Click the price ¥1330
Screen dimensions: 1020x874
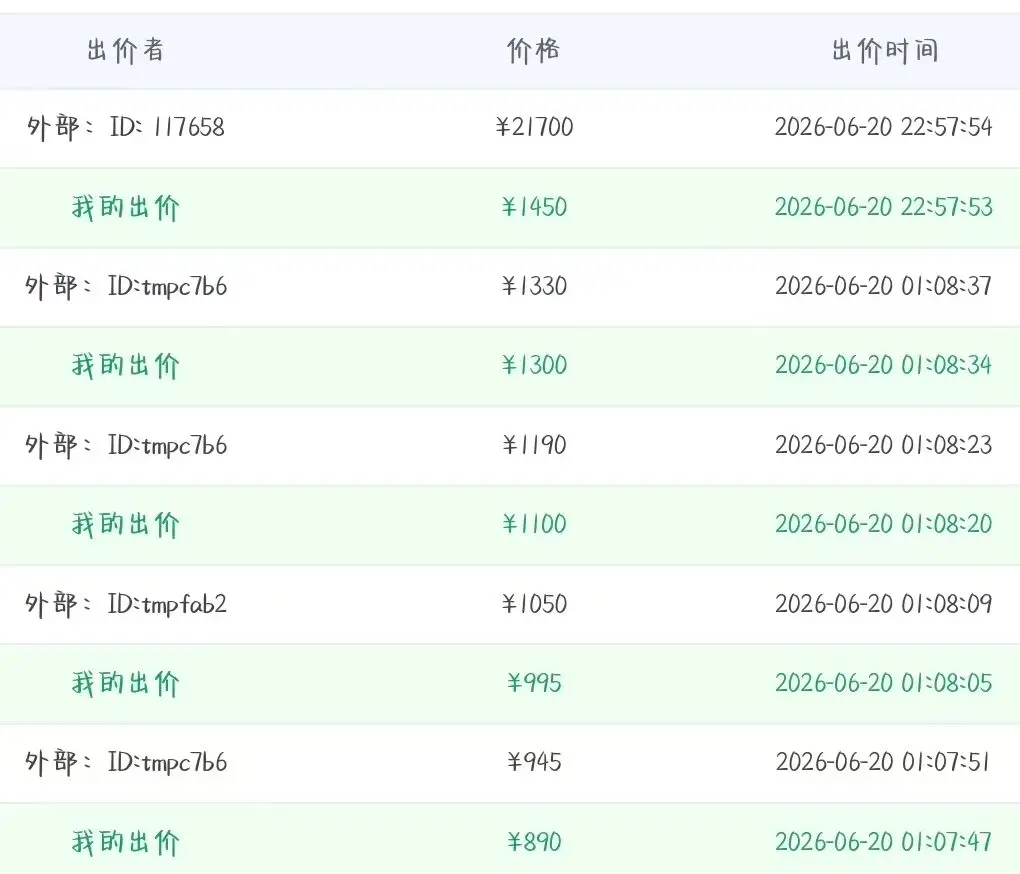coord(534,286)
